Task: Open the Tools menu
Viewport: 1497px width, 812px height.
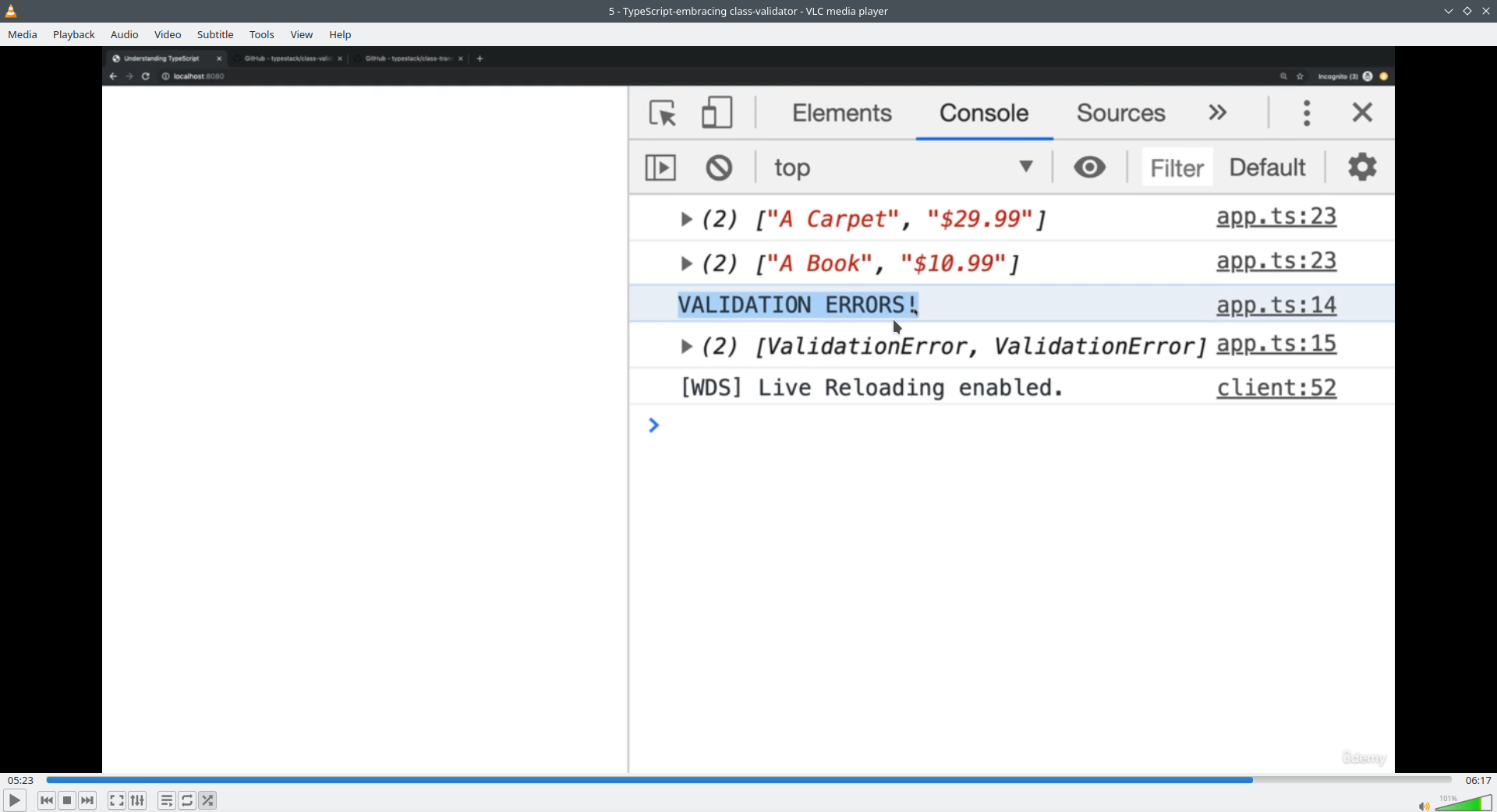Action: [262, 35]
